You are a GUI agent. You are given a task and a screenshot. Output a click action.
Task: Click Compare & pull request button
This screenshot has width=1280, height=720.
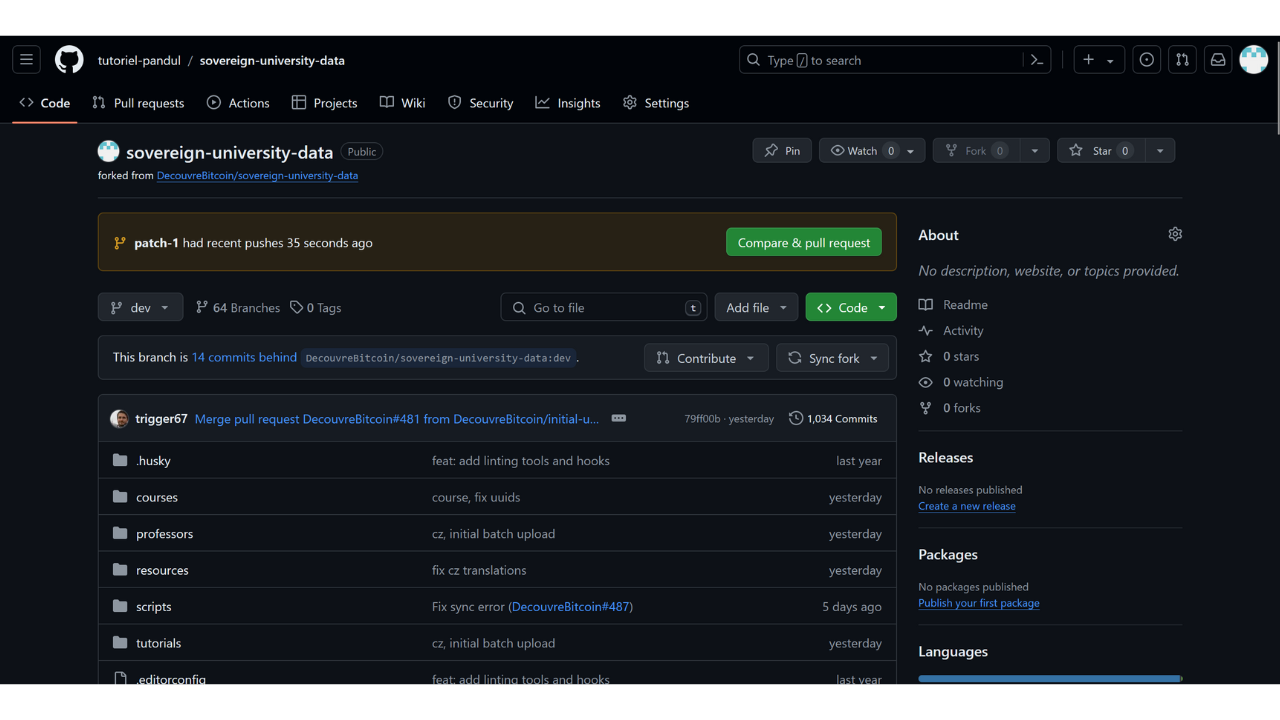point(804,243)
